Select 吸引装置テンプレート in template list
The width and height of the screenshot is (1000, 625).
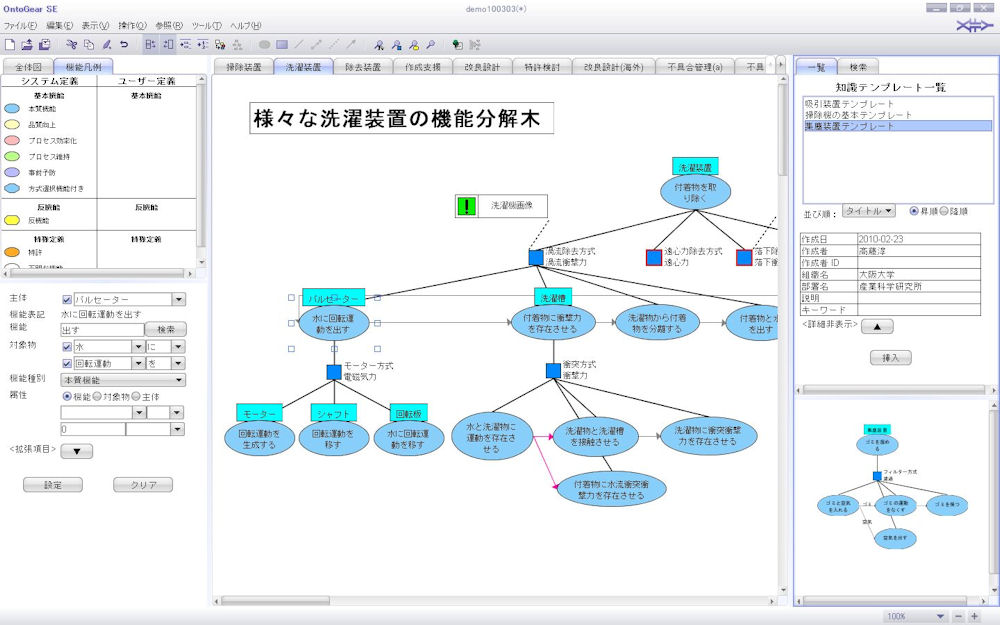click(x=848, y=104)
